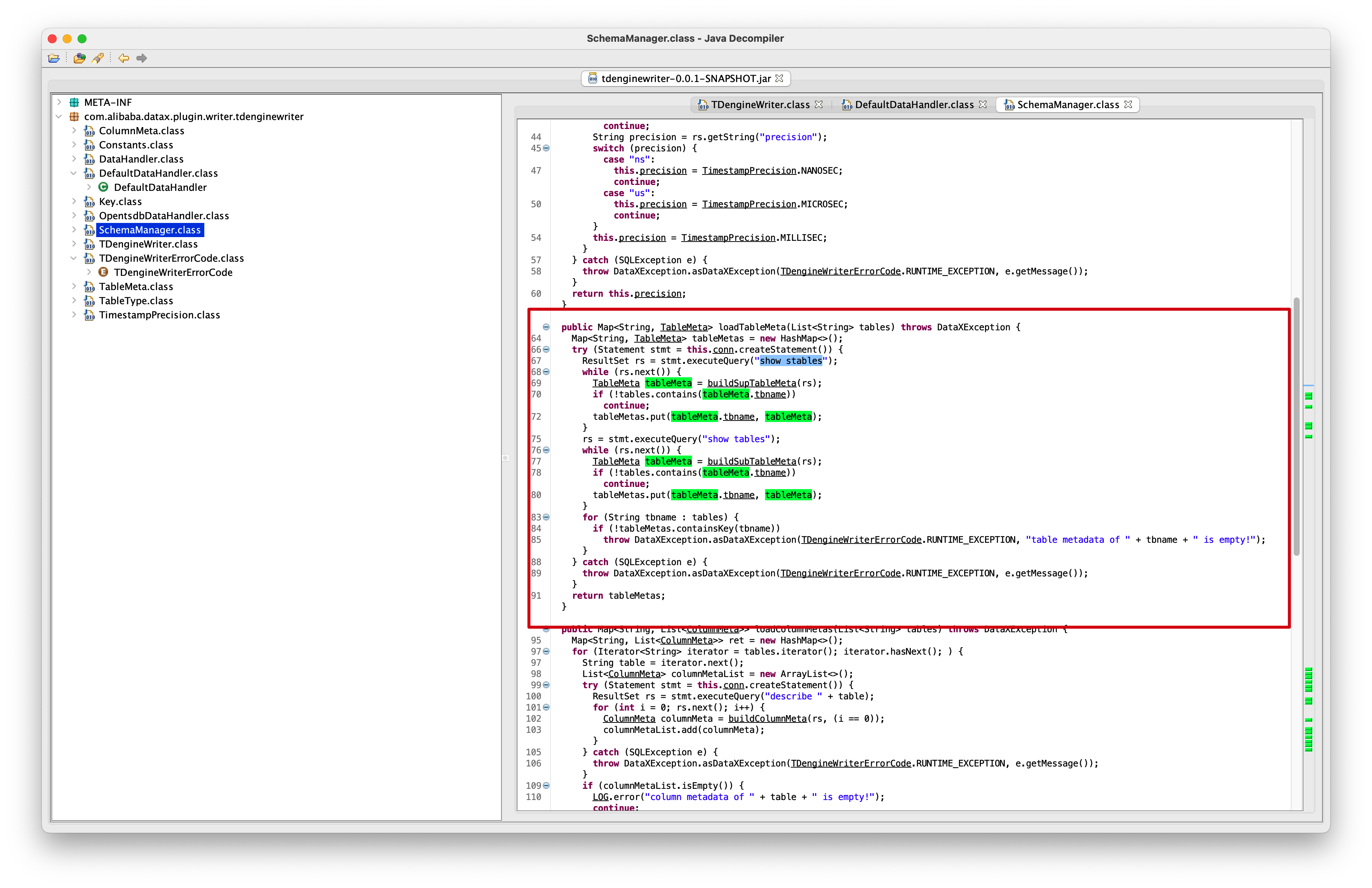Click the vertical scrollbar of the code editor
1372x888 pixels.
[1296, 426]
